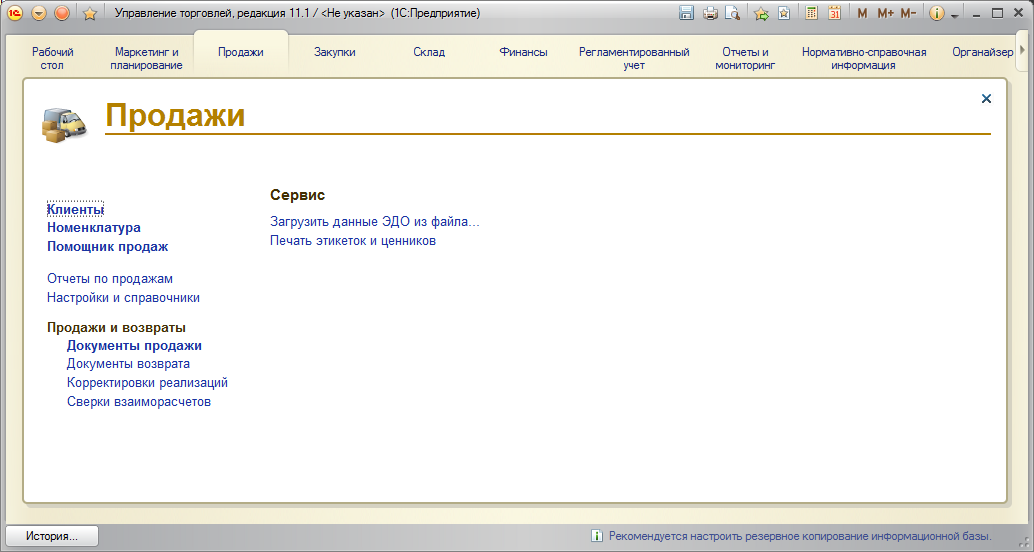Switch to the Закупки tab

[x=334, y=52]
